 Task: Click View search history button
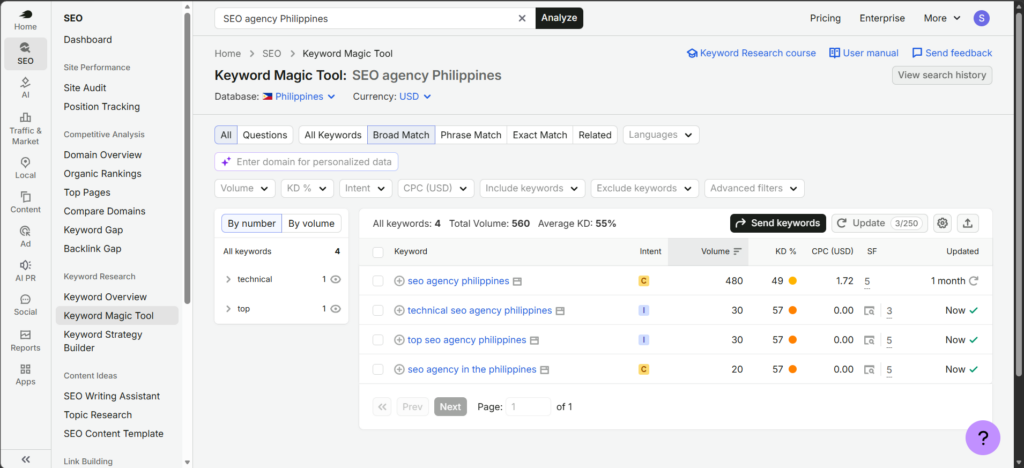tap(942, 75)
